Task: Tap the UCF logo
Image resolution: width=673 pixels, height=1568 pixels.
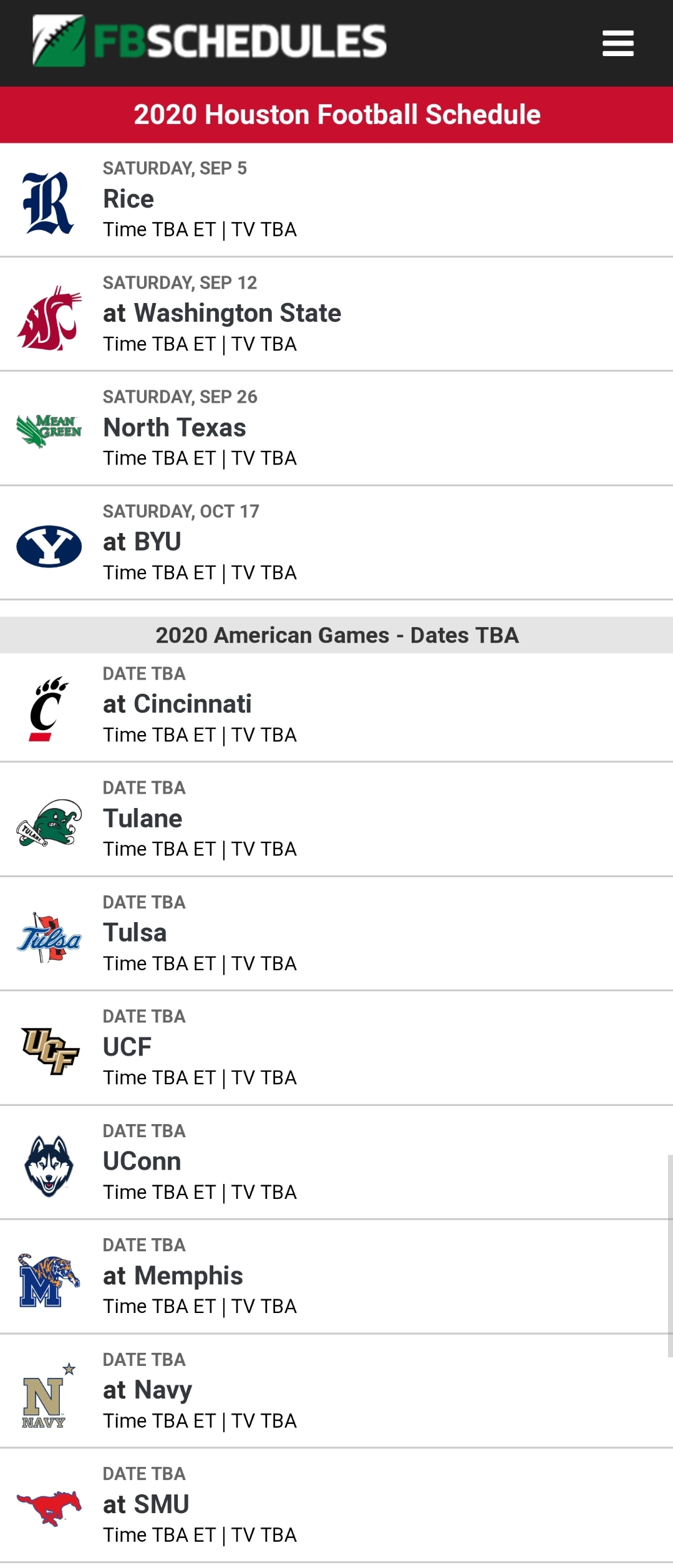Action: coord(50,1051)
